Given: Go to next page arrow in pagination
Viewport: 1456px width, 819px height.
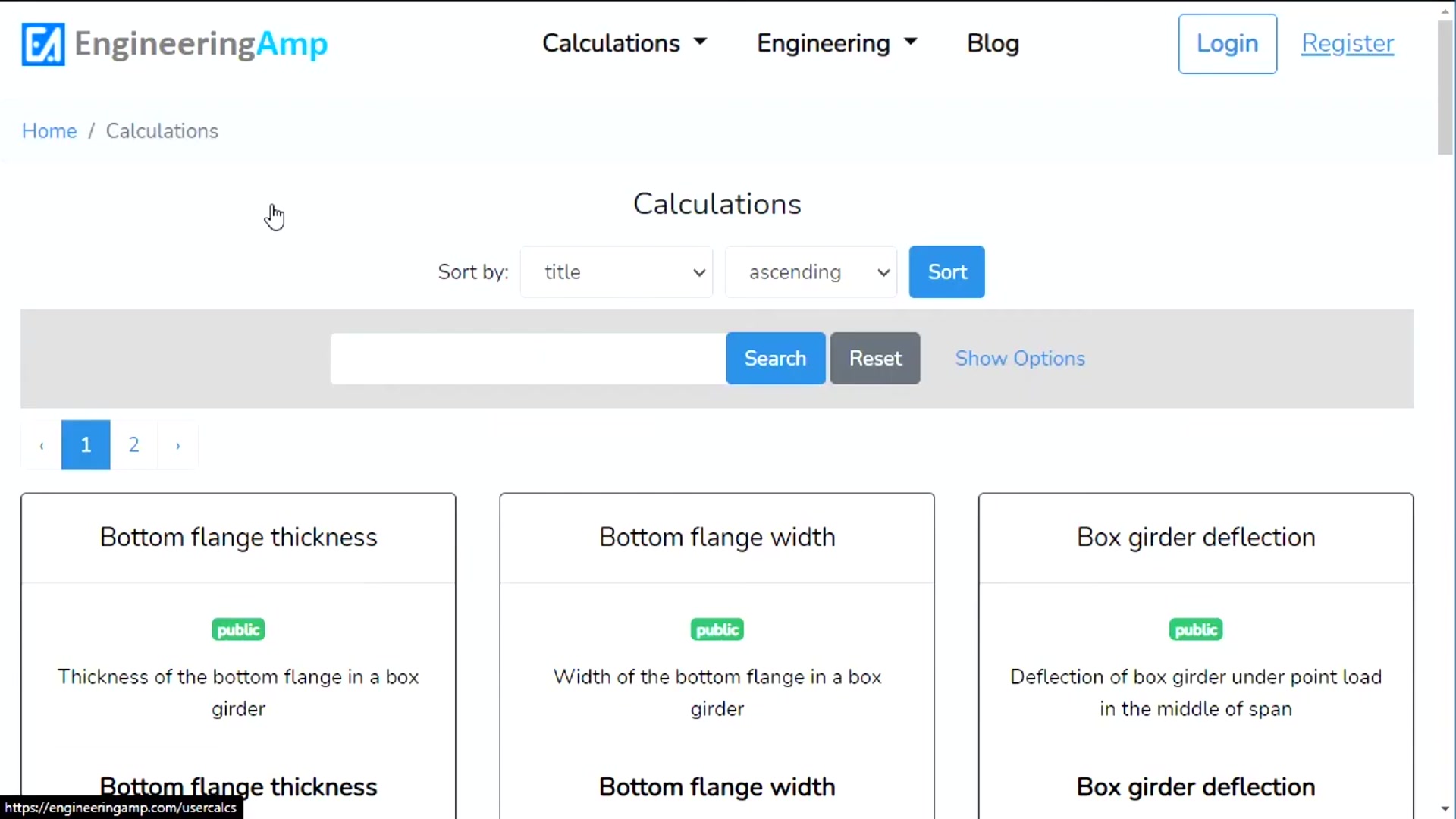Looking at the screenshot, I should tap(178, 445).
